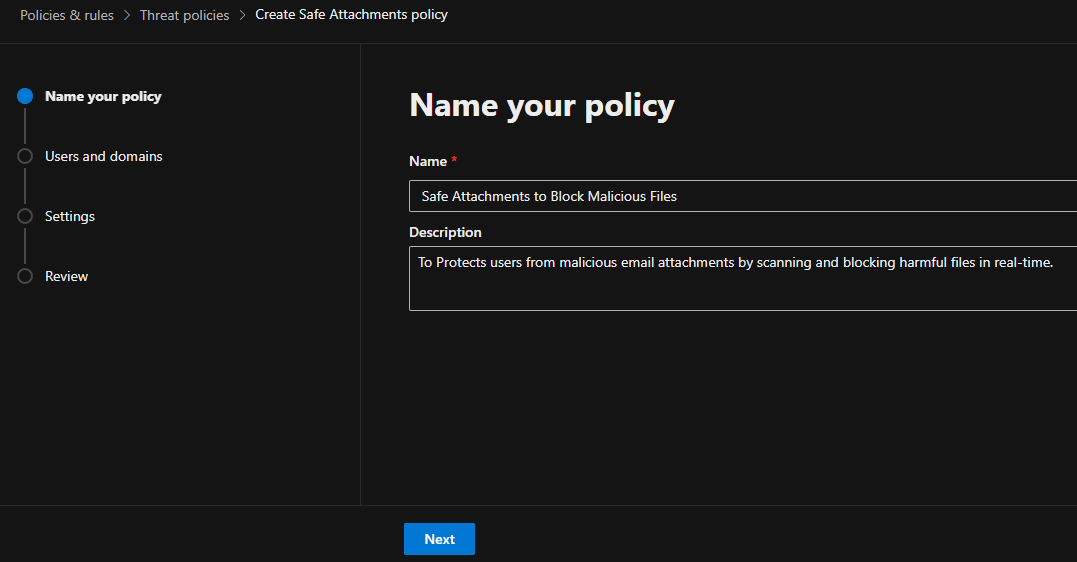The image size is (1077, 562).
Task: Jump to the Users and domains step label
Action: pos(103,156)
